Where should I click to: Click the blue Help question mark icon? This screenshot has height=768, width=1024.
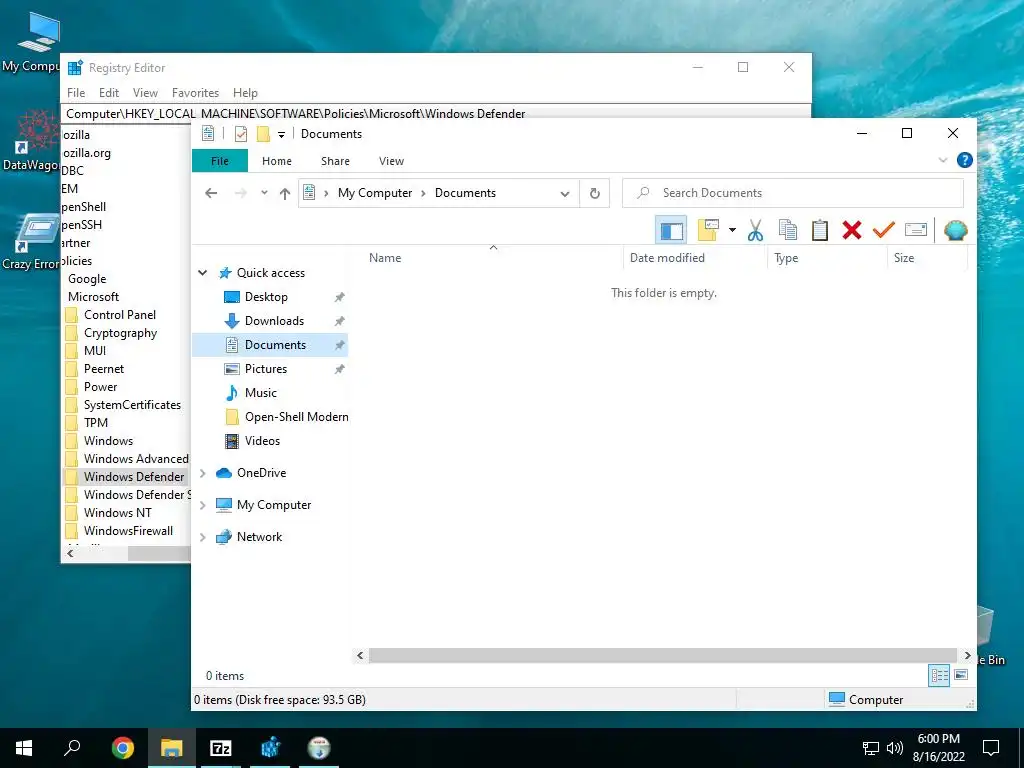[964, 160]
